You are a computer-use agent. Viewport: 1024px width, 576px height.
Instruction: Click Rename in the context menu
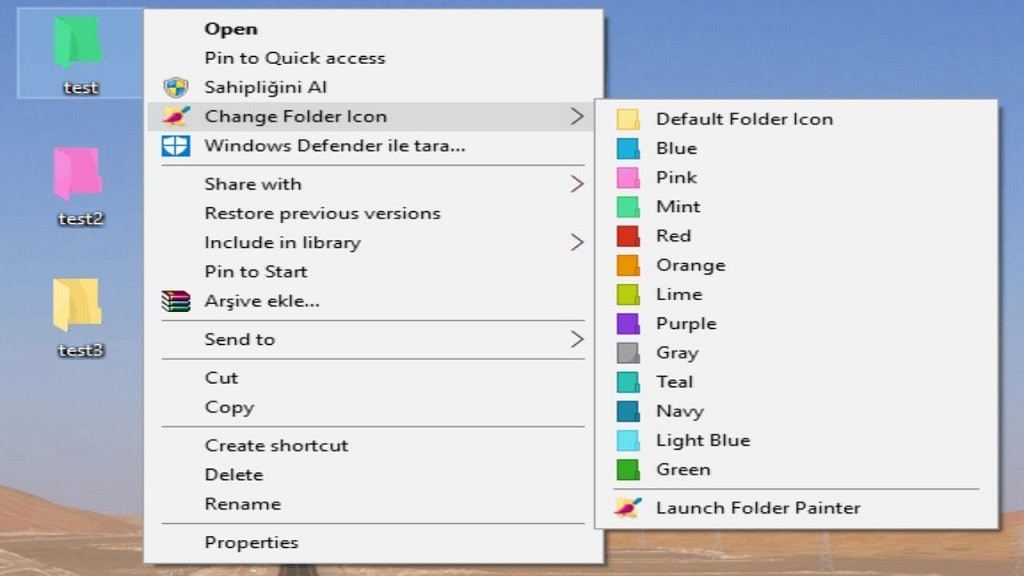(242, 504)
